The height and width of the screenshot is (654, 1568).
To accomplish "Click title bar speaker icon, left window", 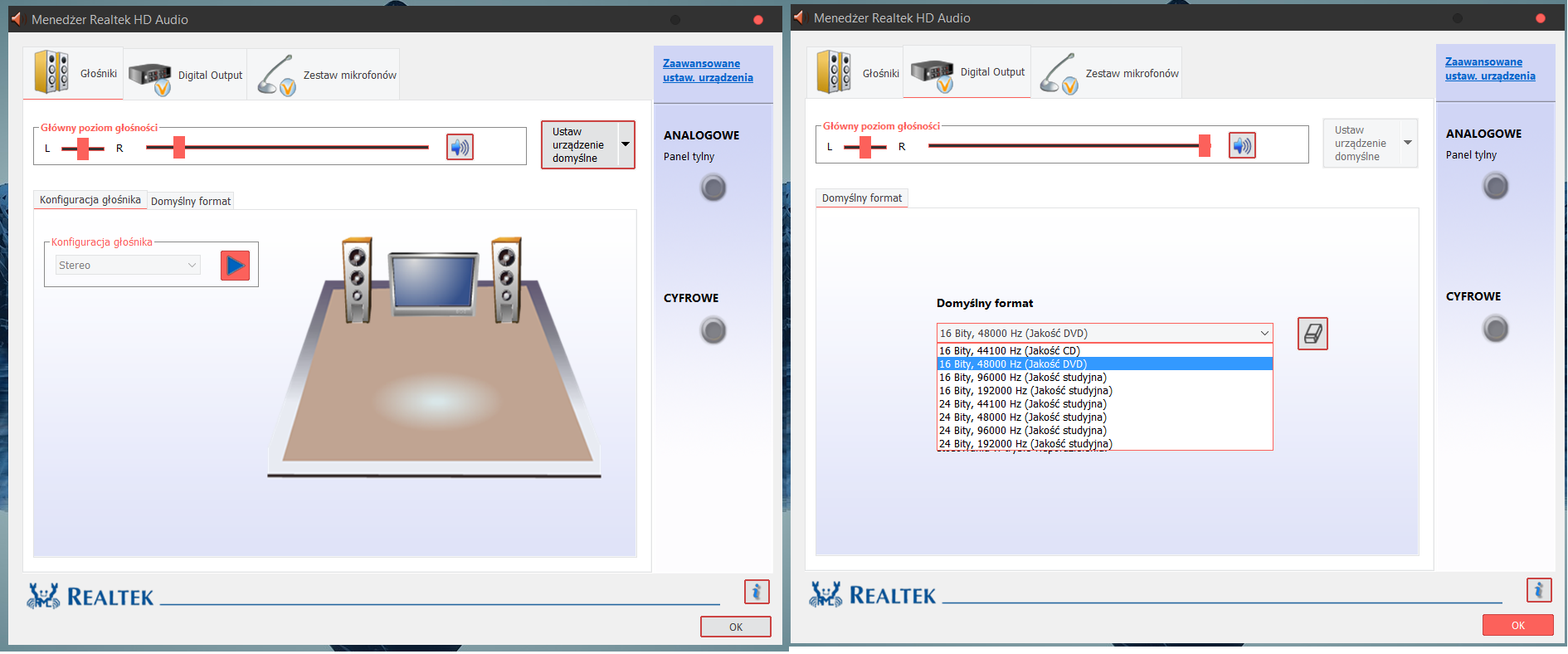I will (17, 19).
